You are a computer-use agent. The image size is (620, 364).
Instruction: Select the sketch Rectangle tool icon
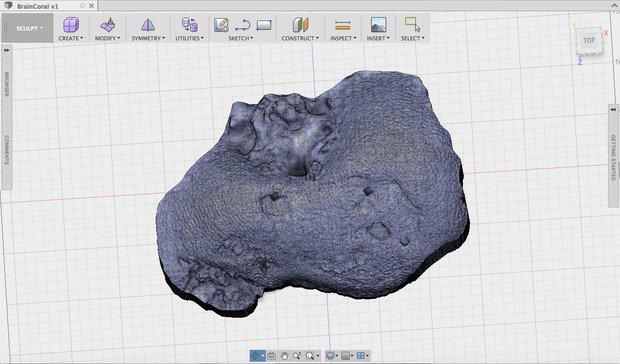tap(264, 25)
